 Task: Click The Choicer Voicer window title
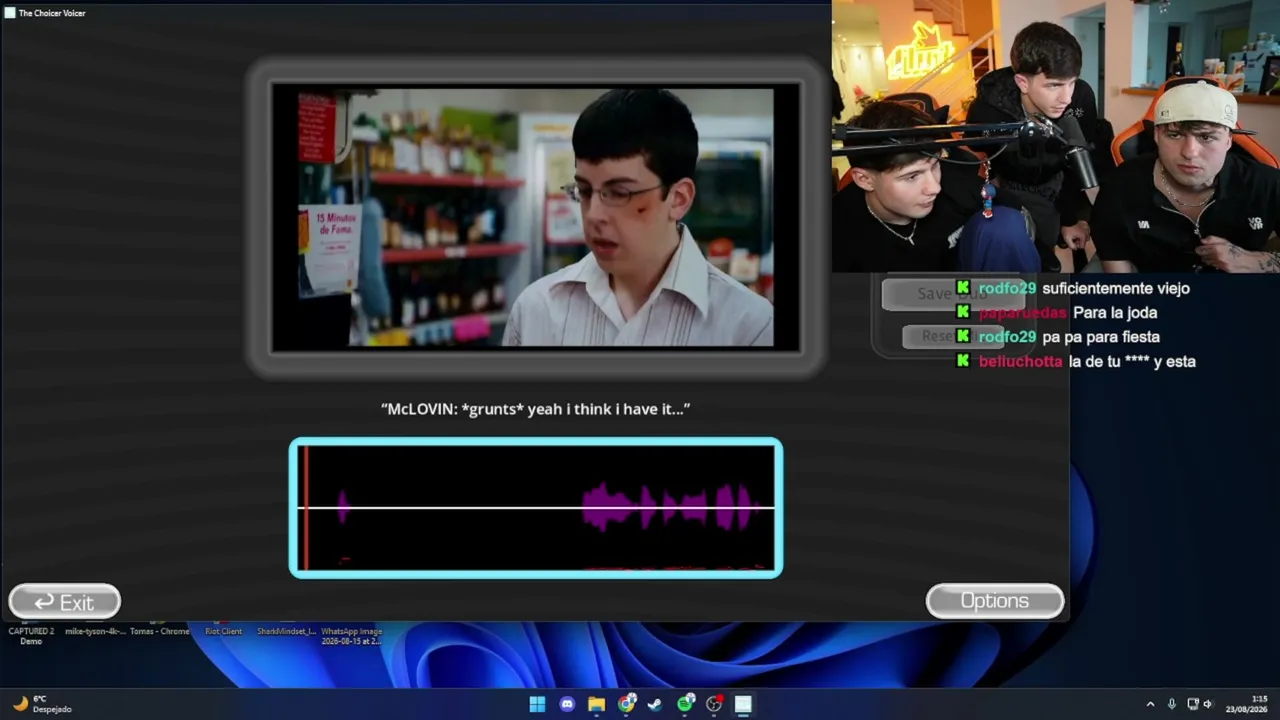tap(52, 13)
